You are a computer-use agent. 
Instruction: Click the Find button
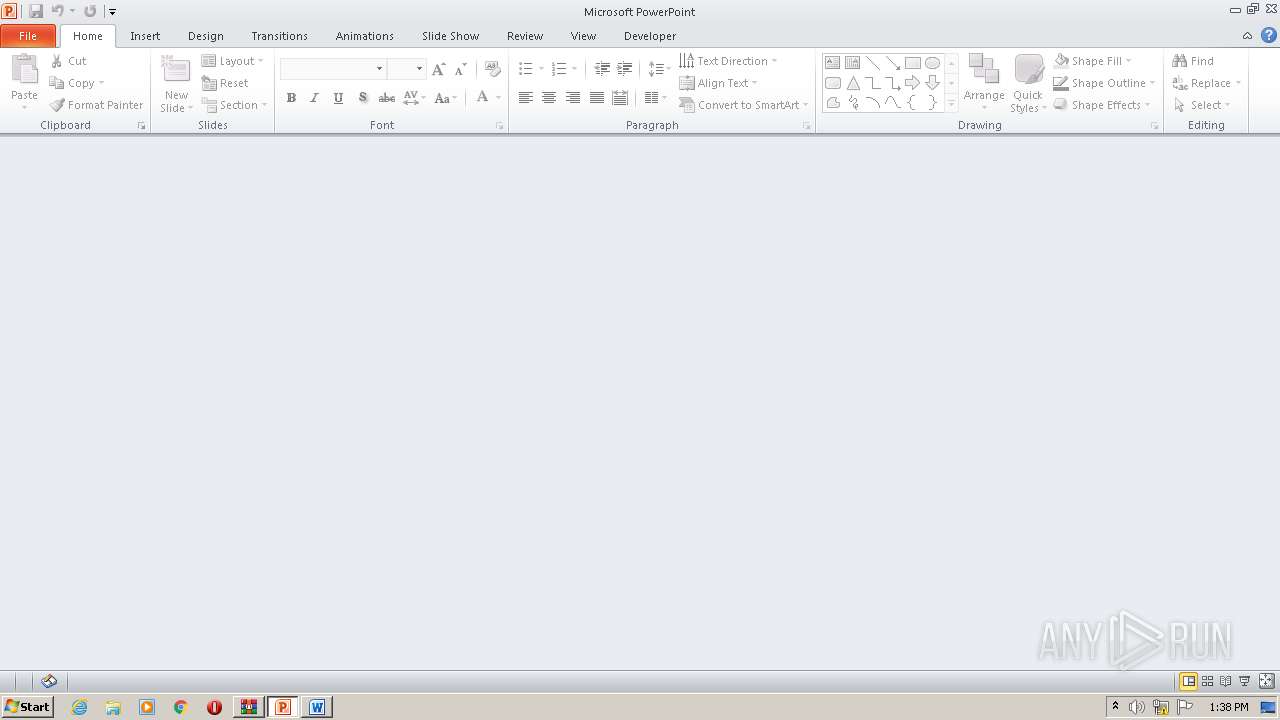1193,61
